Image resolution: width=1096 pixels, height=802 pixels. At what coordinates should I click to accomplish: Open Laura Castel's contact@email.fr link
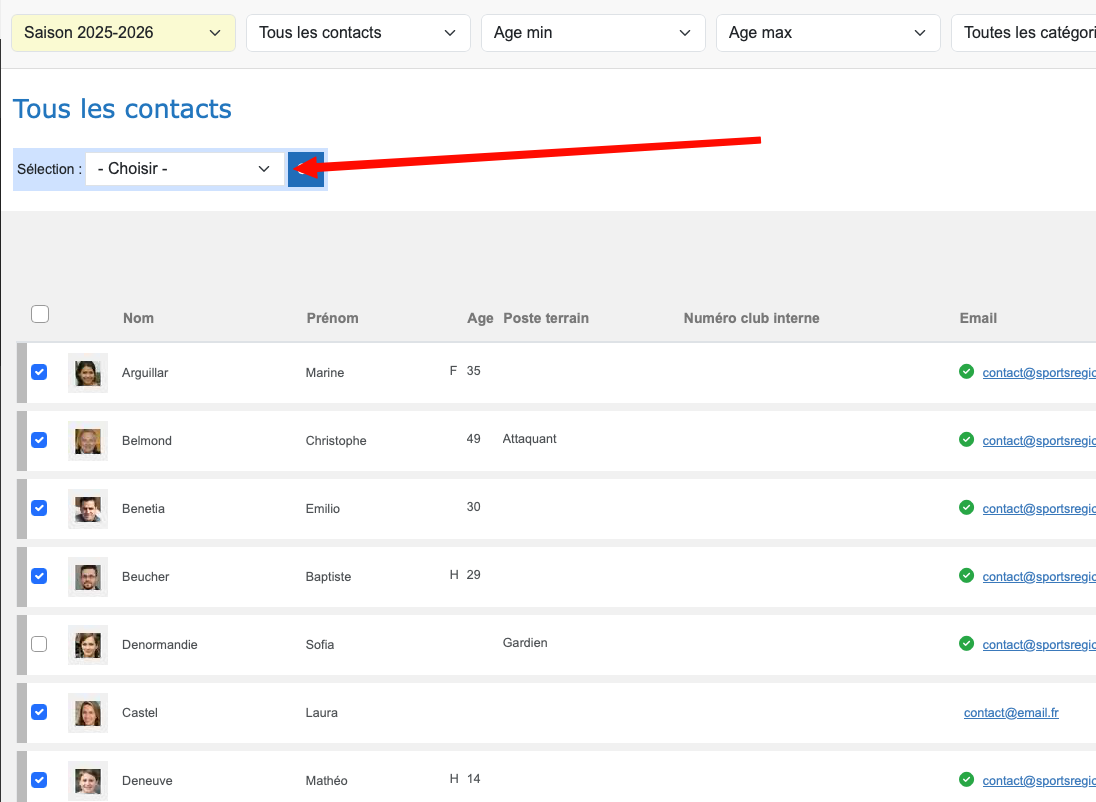click(1011, 713)
